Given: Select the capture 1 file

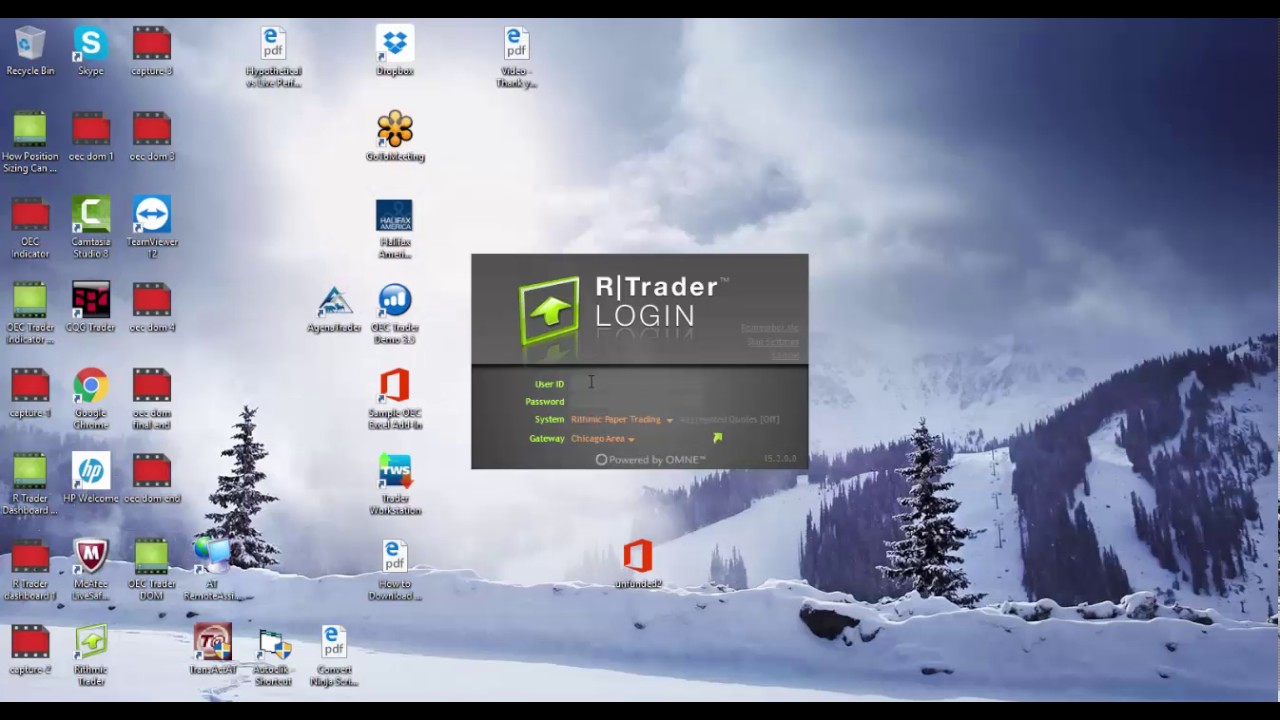Looking at the screenshot, I should tap(30, 394).
